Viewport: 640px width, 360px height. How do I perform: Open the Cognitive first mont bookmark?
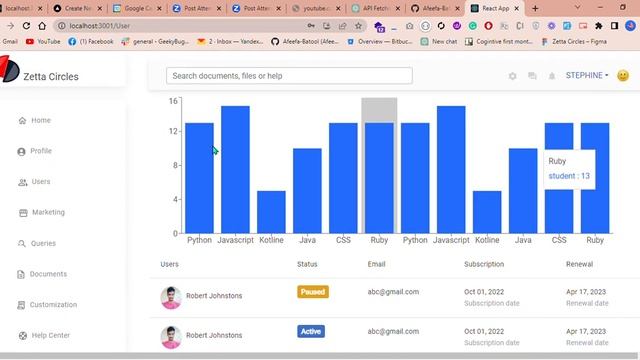[499, 41]
